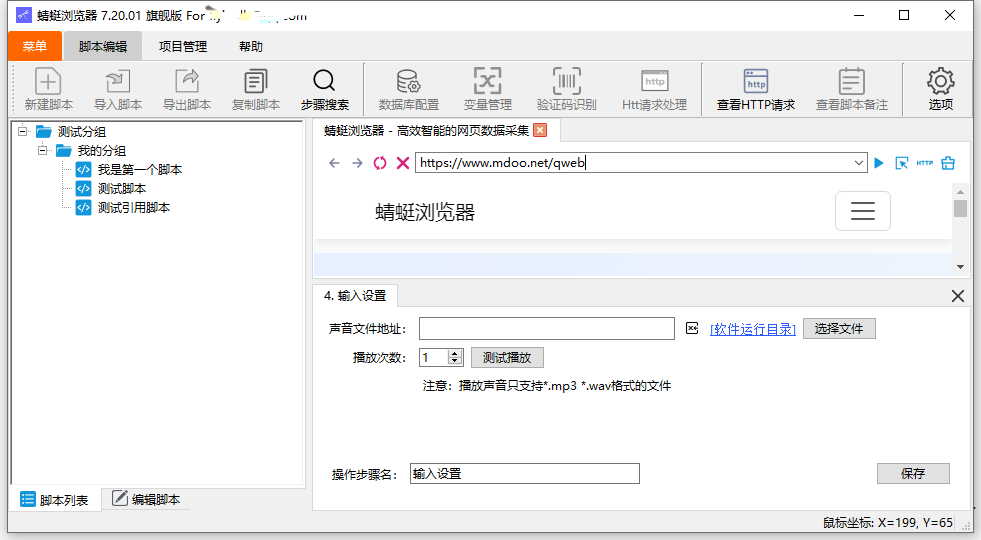The height and width of the screenshot is (540, 981).
Task: Click the webpage scrollbar thumb
Action: click(x=960, y=208)
